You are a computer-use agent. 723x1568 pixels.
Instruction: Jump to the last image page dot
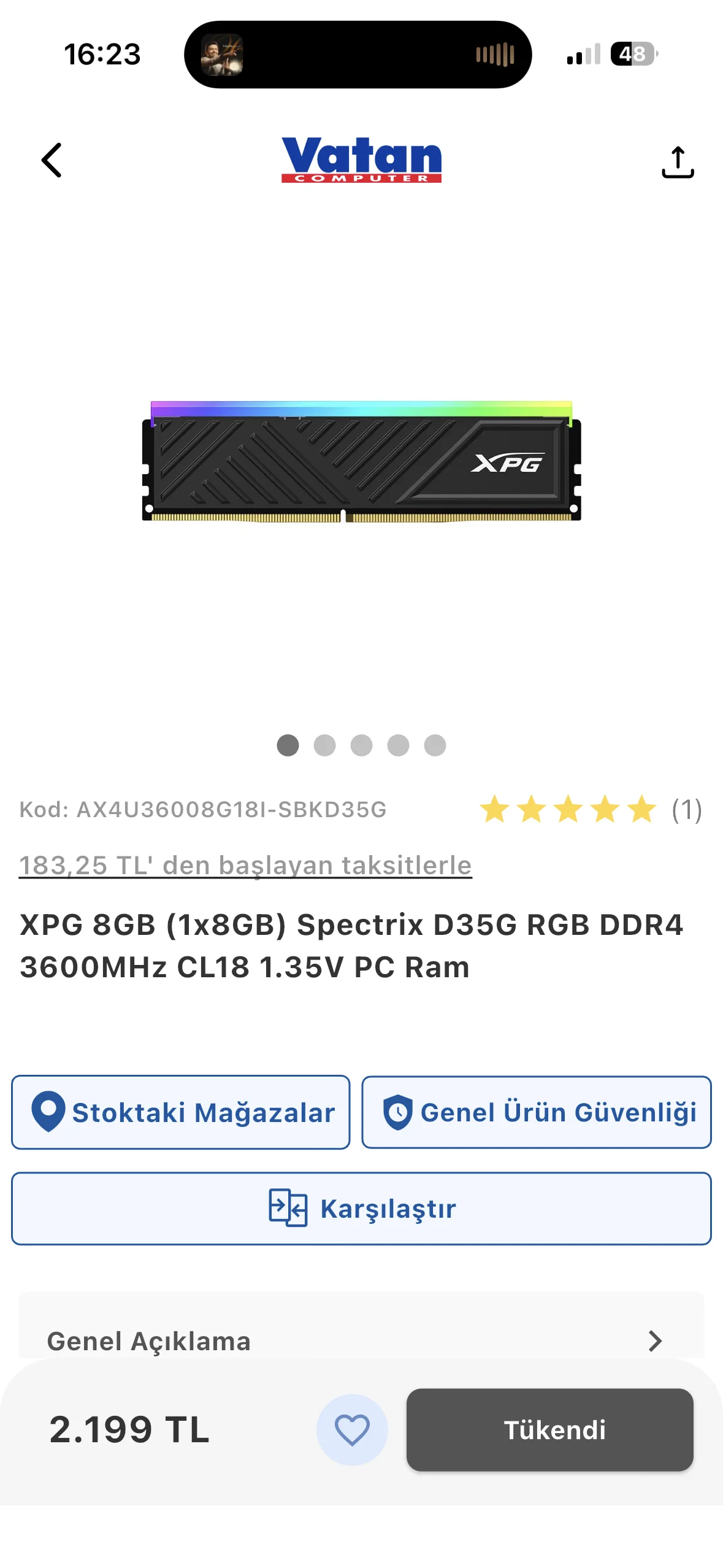[435, 745]
